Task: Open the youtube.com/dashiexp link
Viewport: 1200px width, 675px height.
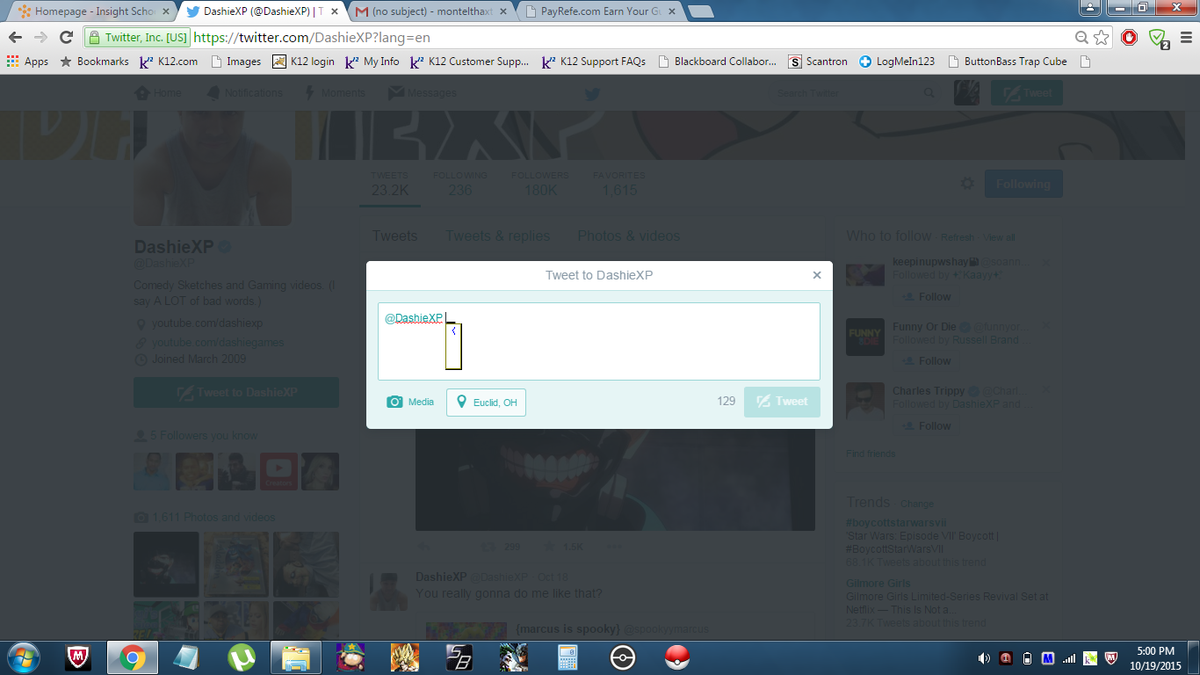Action: tap(207, 324)
